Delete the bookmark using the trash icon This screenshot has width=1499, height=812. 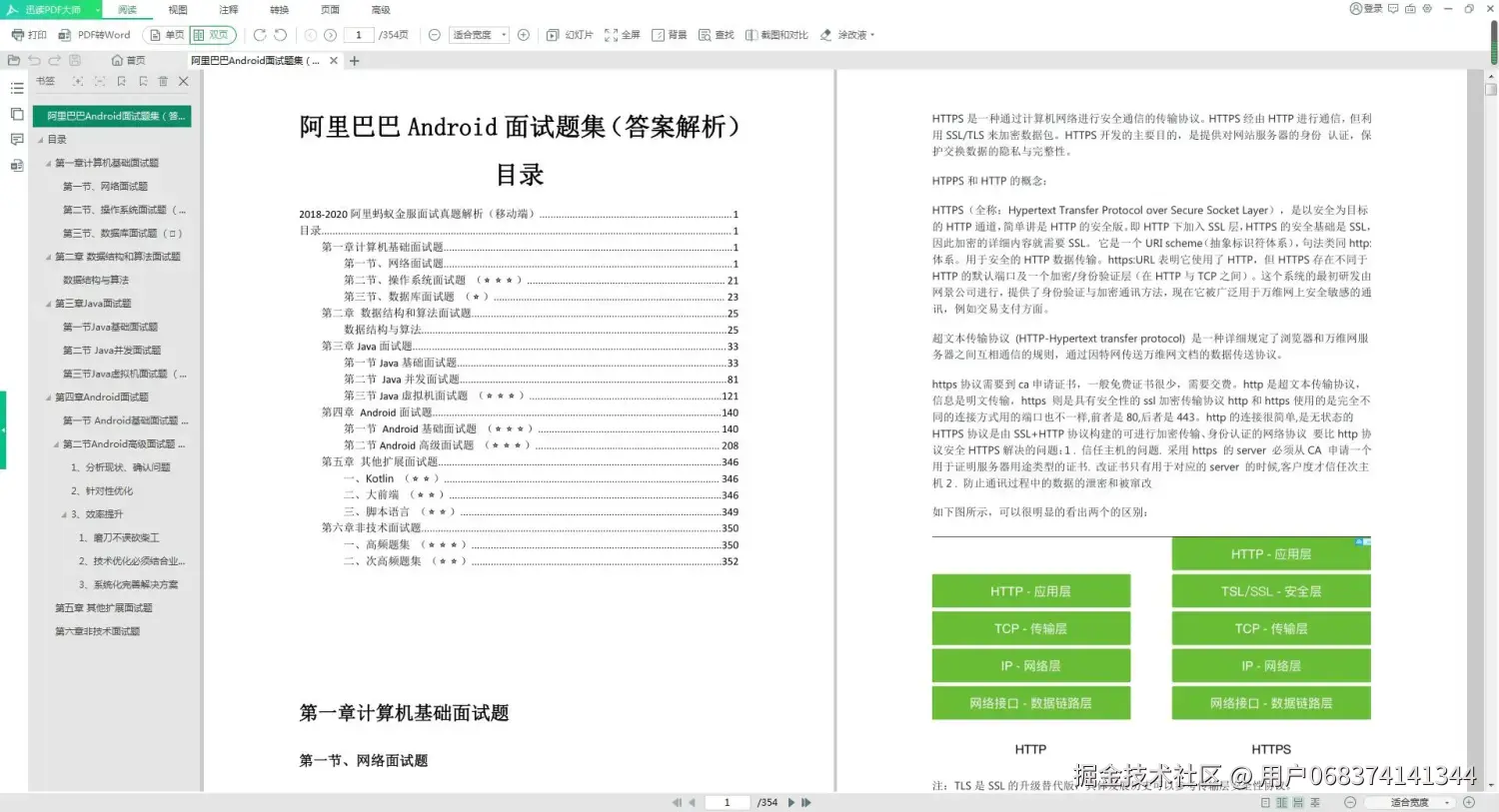click(163, 82)
